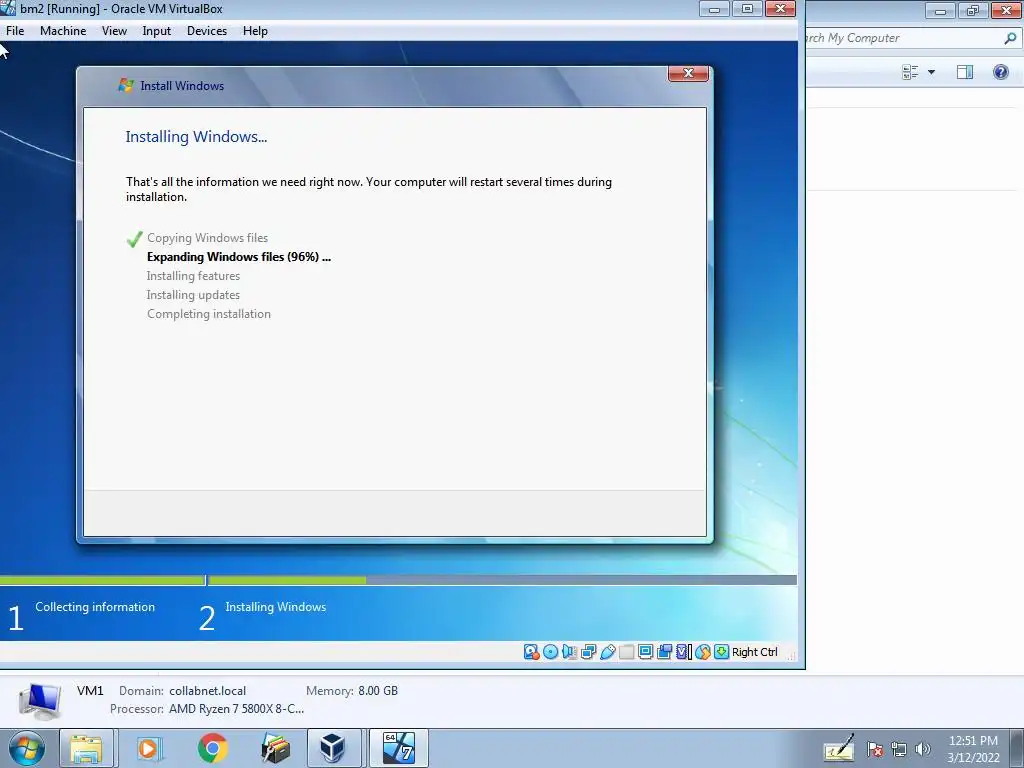Click the search magnifier icon in Explorer
Screen dimensions: 1024x768
tap(1010, 39)
